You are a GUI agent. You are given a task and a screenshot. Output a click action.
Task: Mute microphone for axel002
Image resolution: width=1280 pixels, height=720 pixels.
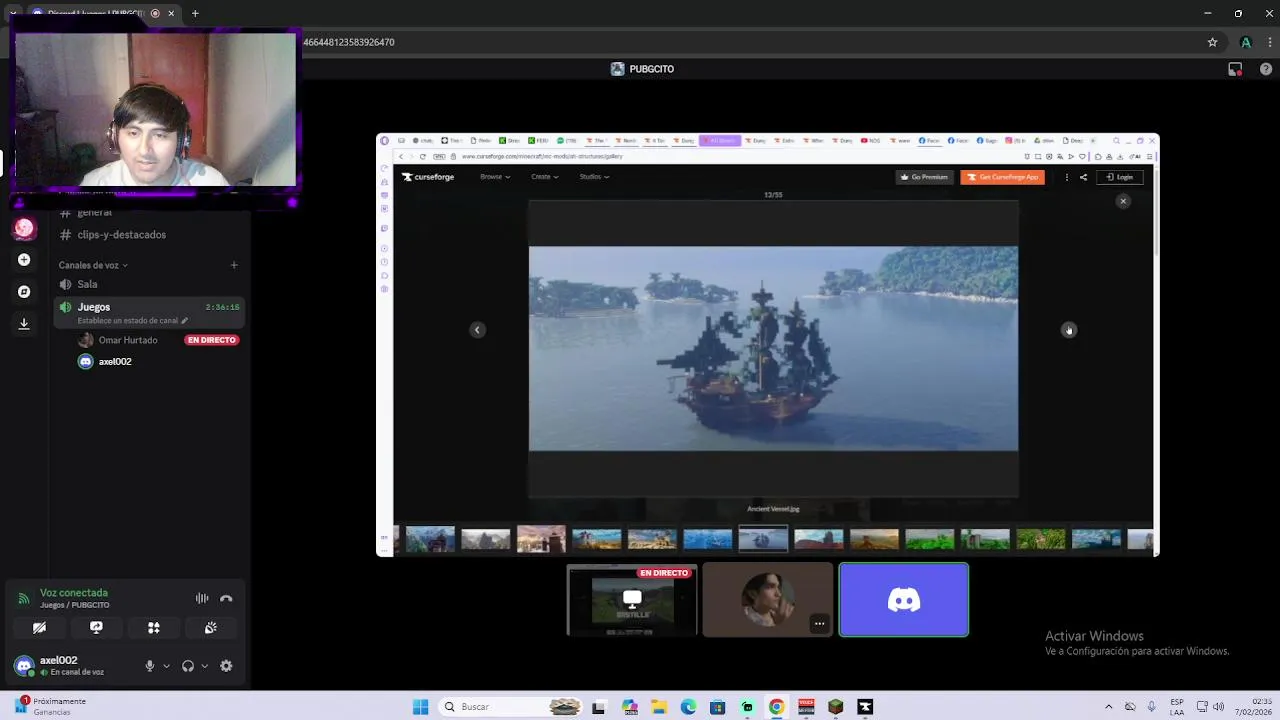150,666
